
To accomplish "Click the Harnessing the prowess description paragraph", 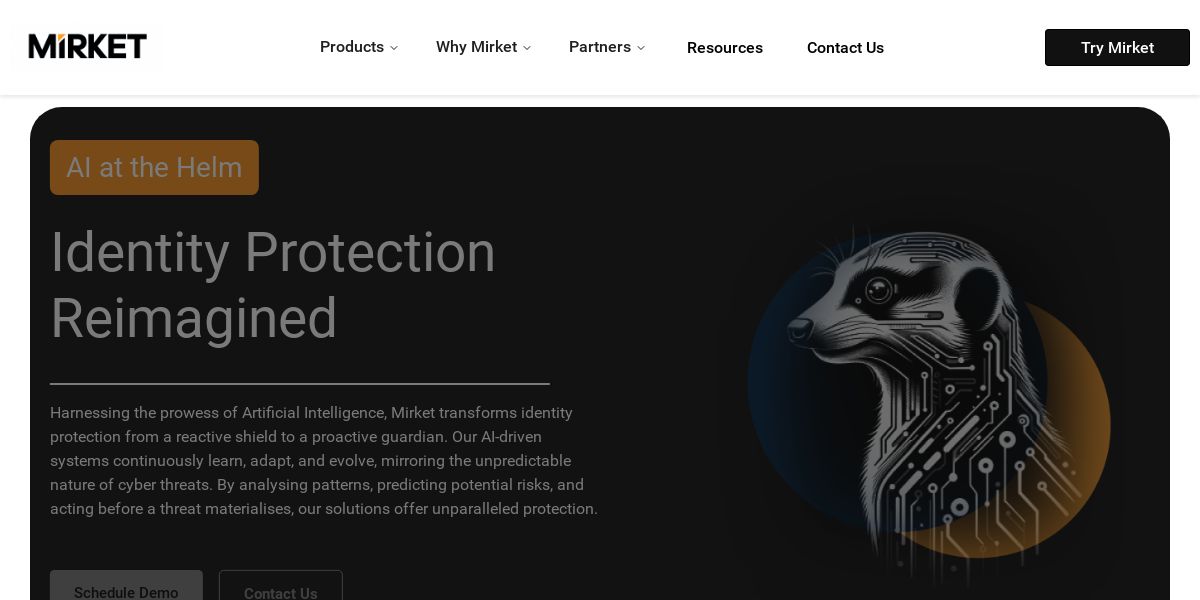I will point(324,461).
